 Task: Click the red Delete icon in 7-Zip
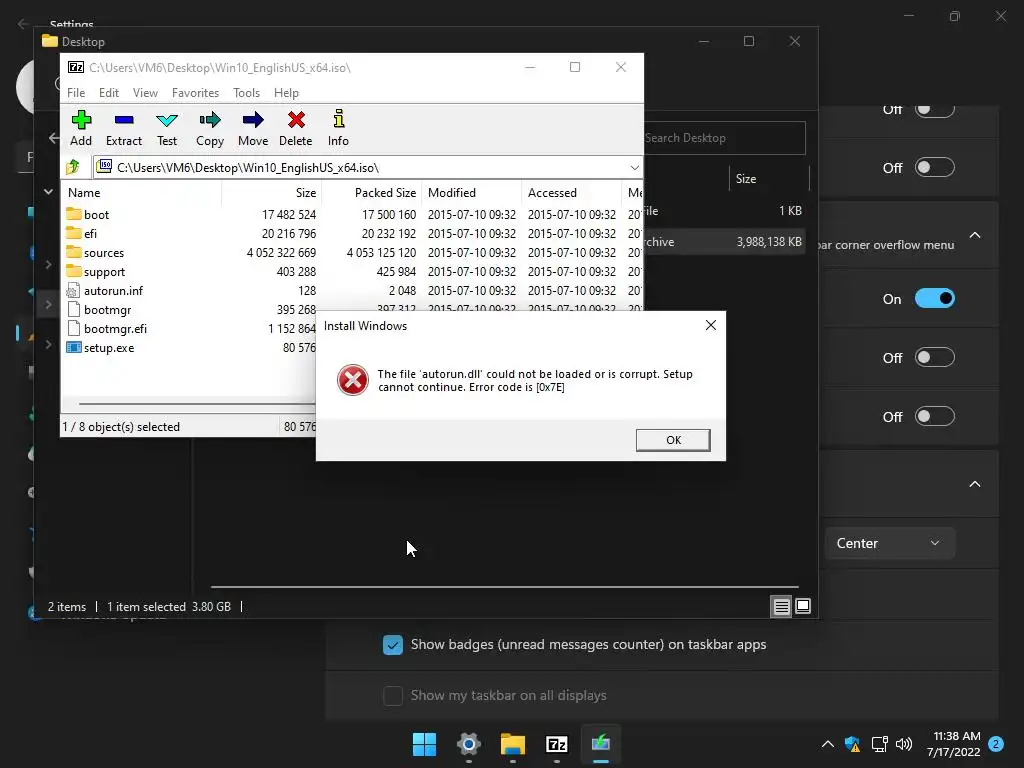[296, 128]
